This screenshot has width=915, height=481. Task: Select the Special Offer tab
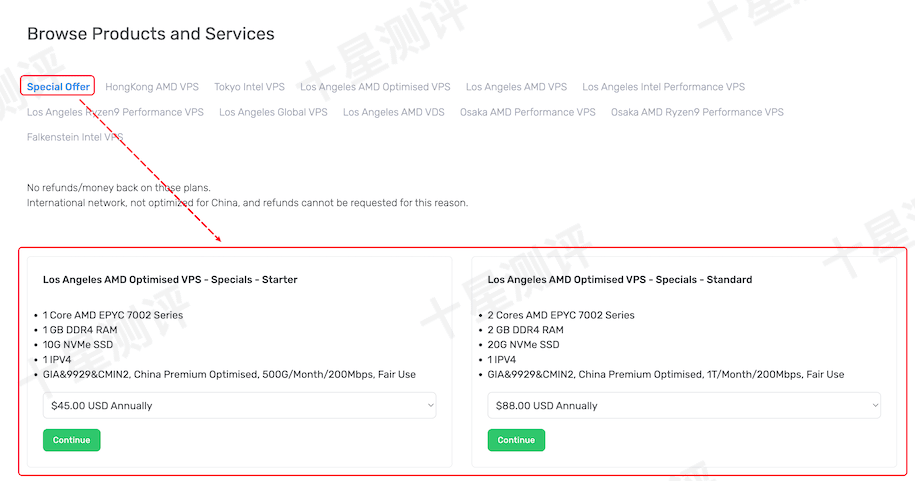[58, 87]
